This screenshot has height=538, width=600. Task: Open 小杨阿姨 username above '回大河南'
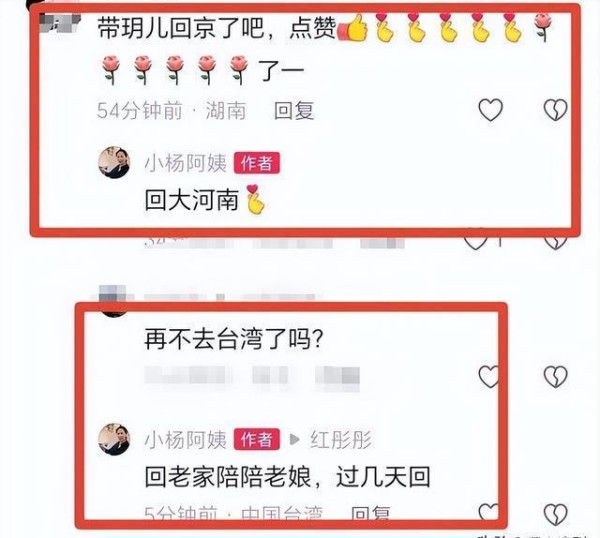(186, 163)
